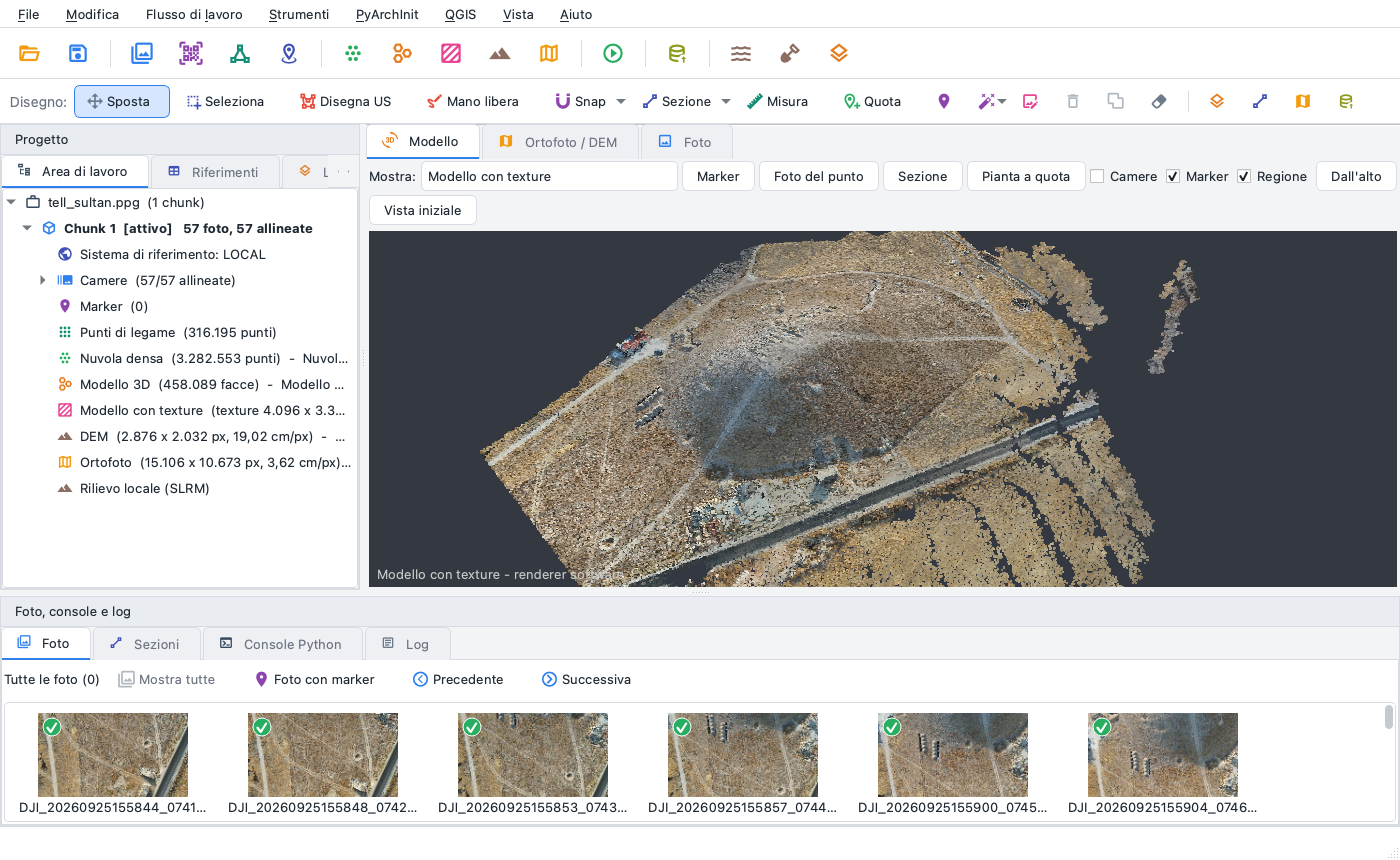Viewport: 1400px width, 860px height.
Task: Click the brown DEM mountain icon
Action: click(500, 53)
